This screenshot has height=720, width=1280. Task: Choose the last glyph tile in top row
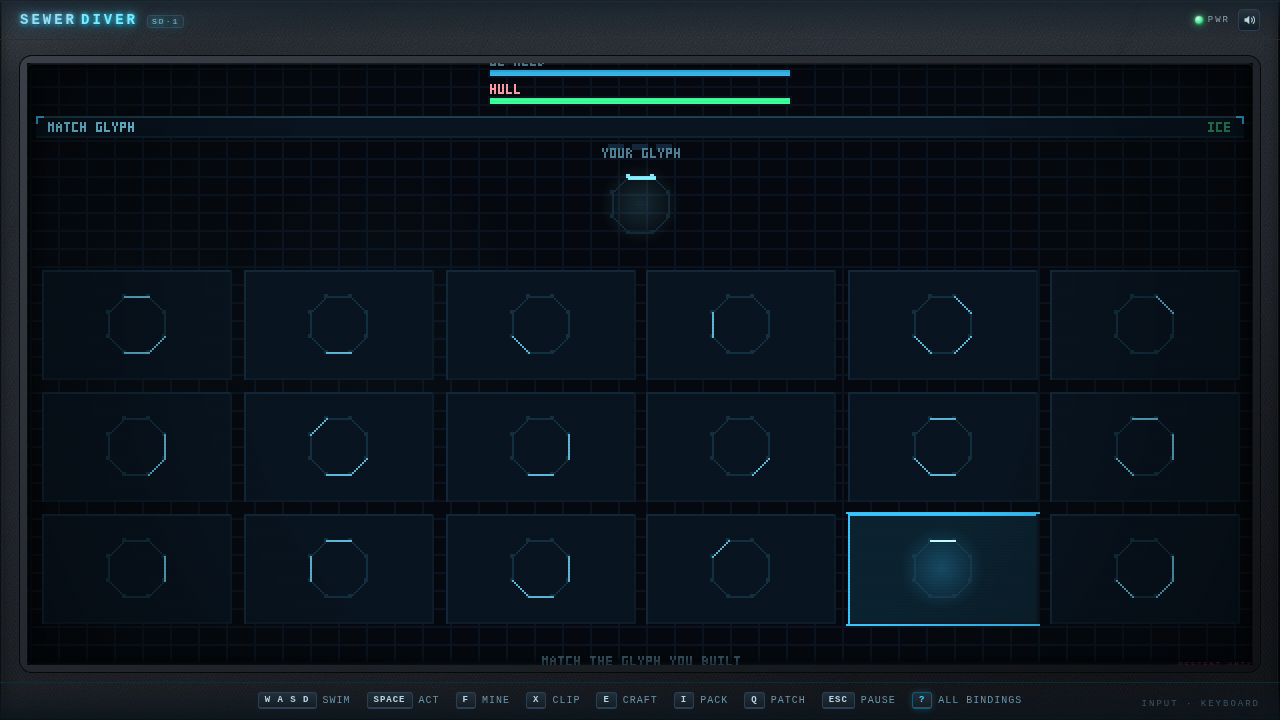[1145, 325]
